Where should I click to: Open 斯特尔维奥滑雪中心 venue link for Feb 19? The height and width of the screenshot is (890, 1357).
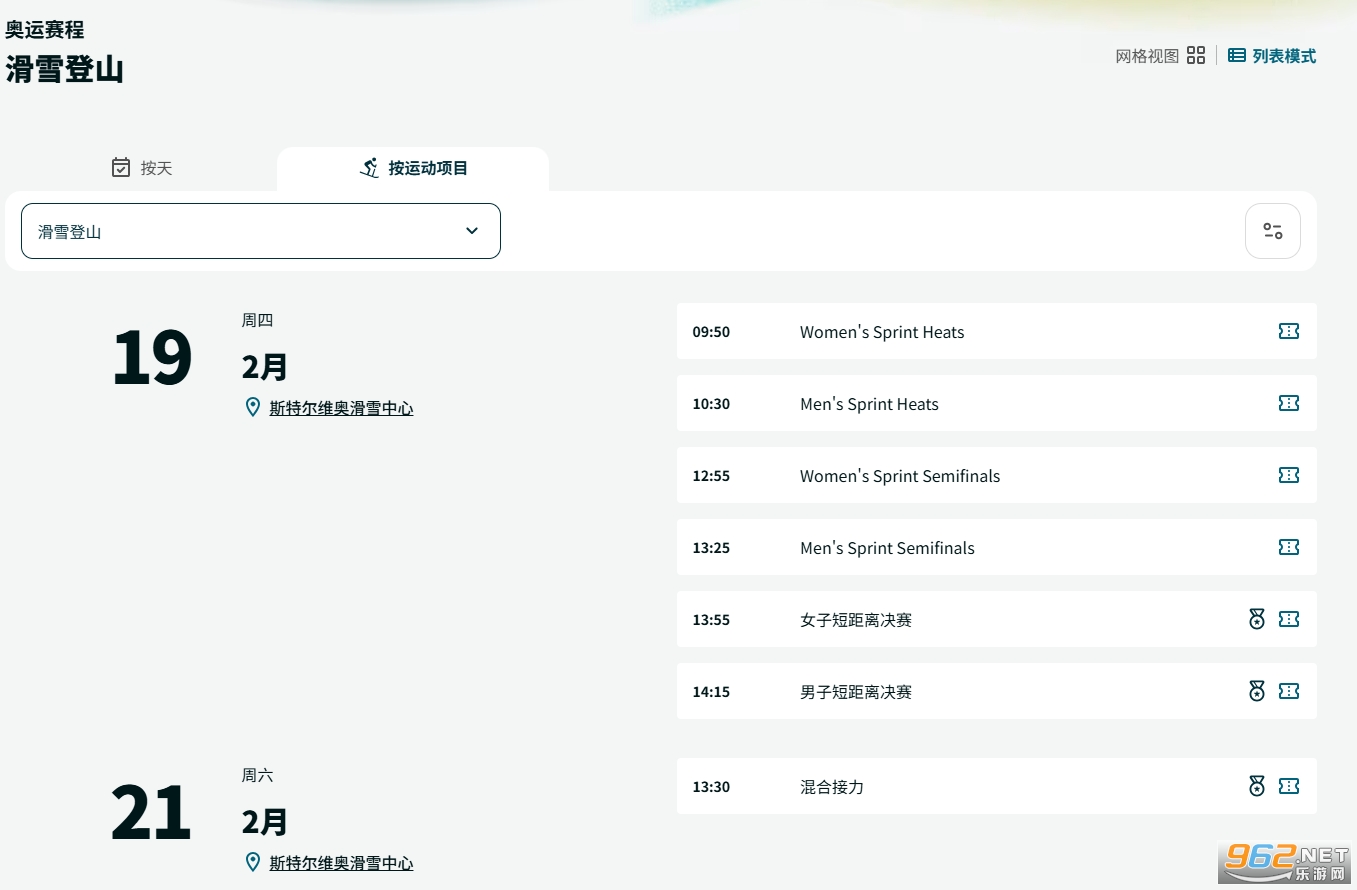click(341, 408)
